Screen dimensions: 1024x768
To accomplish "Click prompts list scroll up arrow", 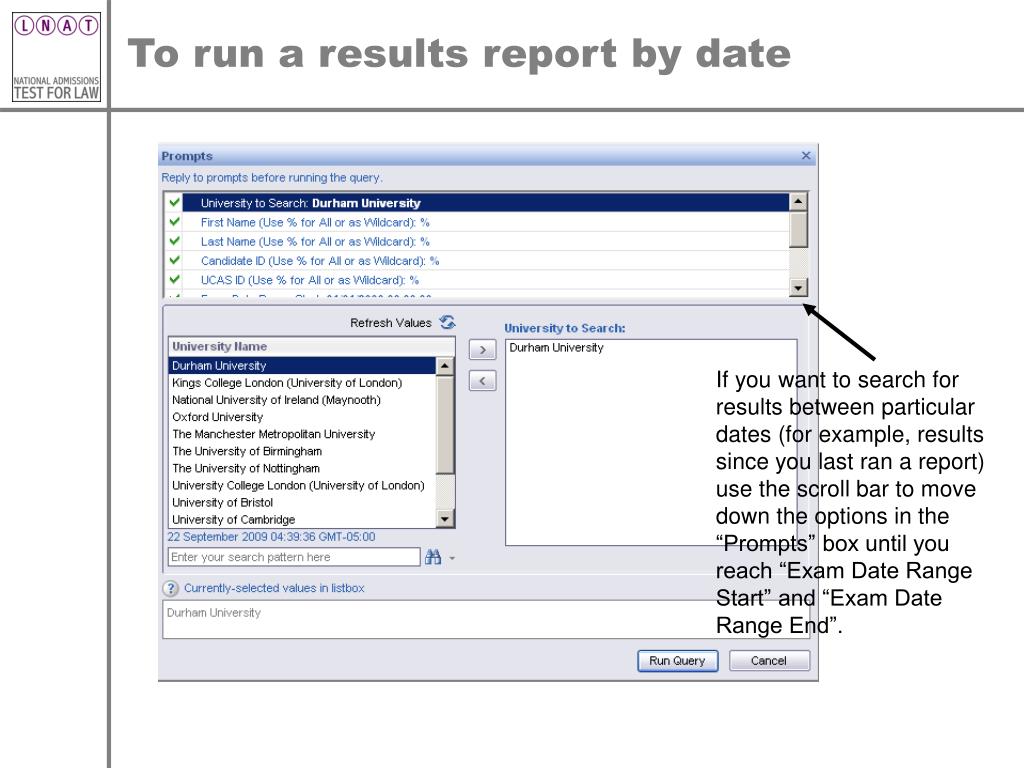I will [798, 202].
